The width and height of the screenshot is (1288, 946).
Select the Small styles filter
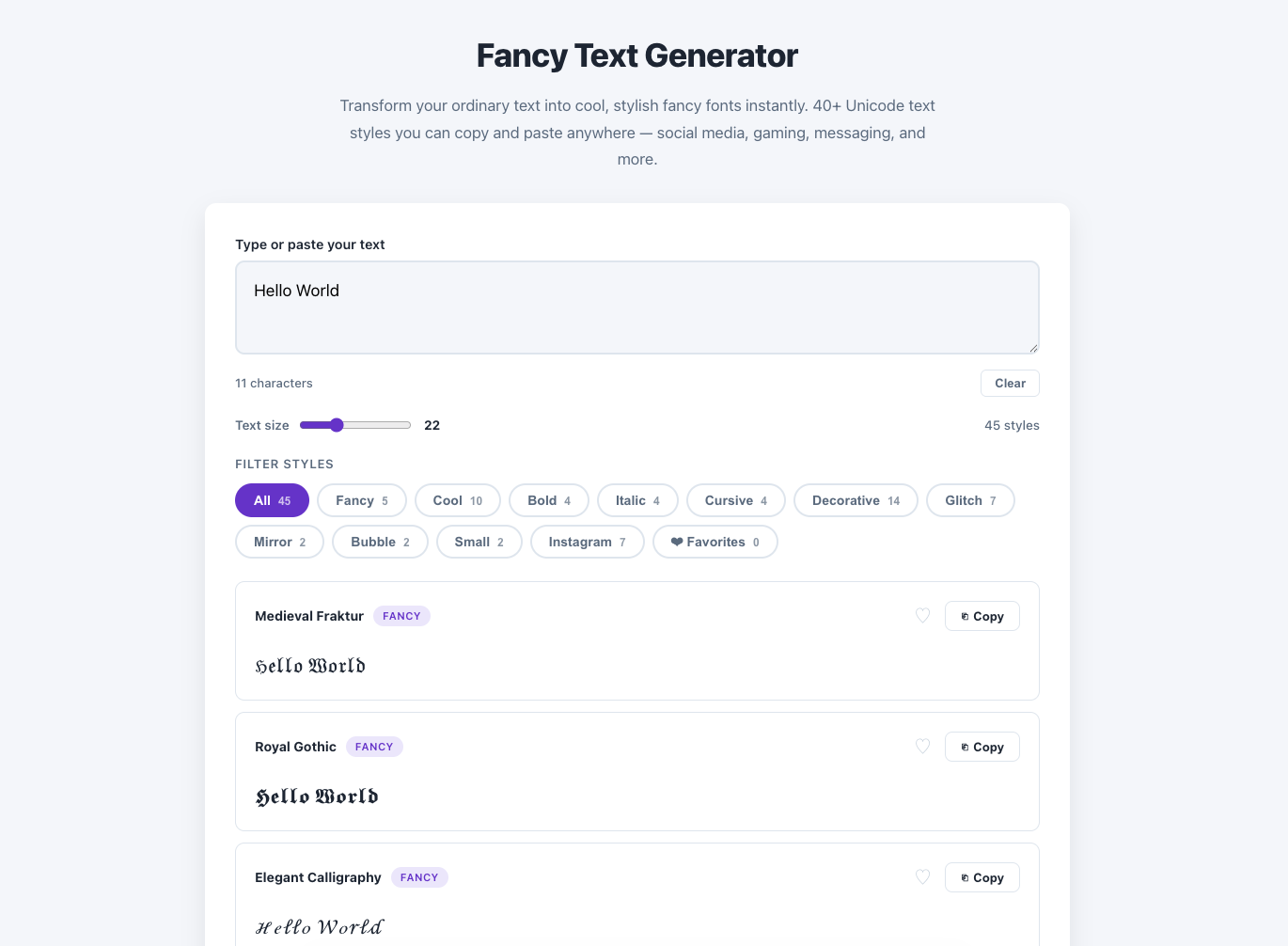479,542
